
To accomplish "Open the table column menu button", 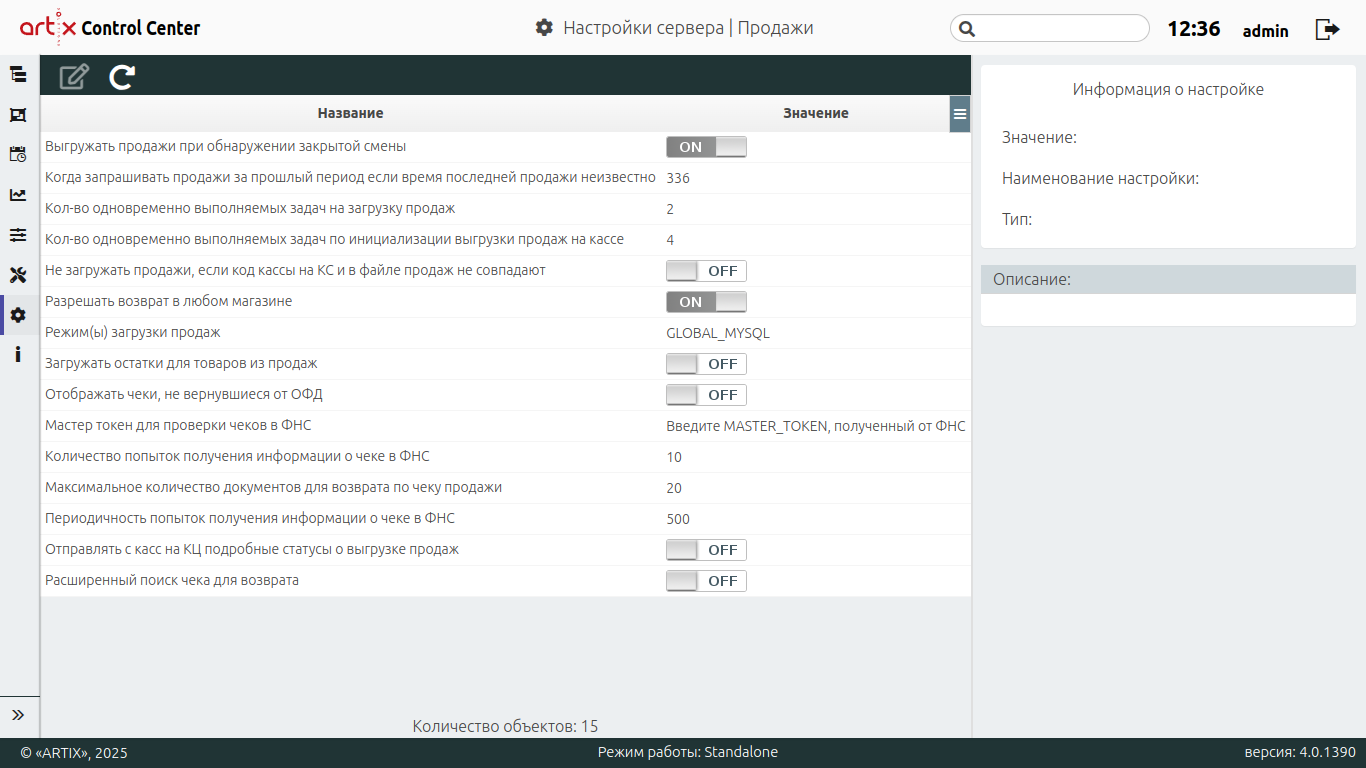I will pos(960,114).
